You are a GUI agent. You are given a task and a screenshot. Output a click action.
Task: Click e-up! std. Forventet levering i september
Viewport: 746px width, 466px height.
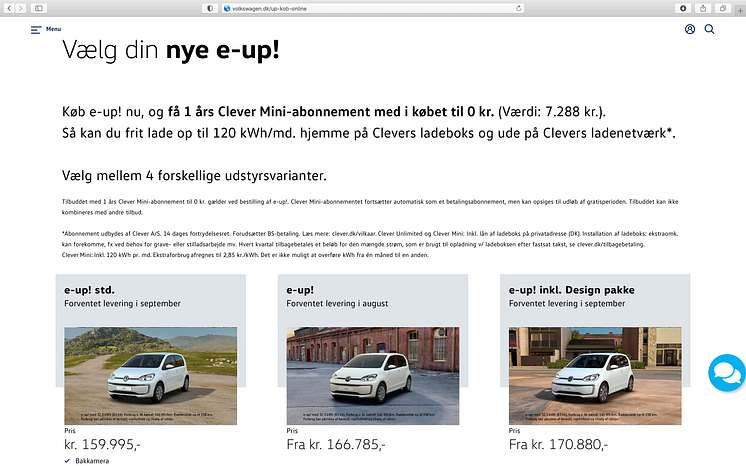(122, 304)
